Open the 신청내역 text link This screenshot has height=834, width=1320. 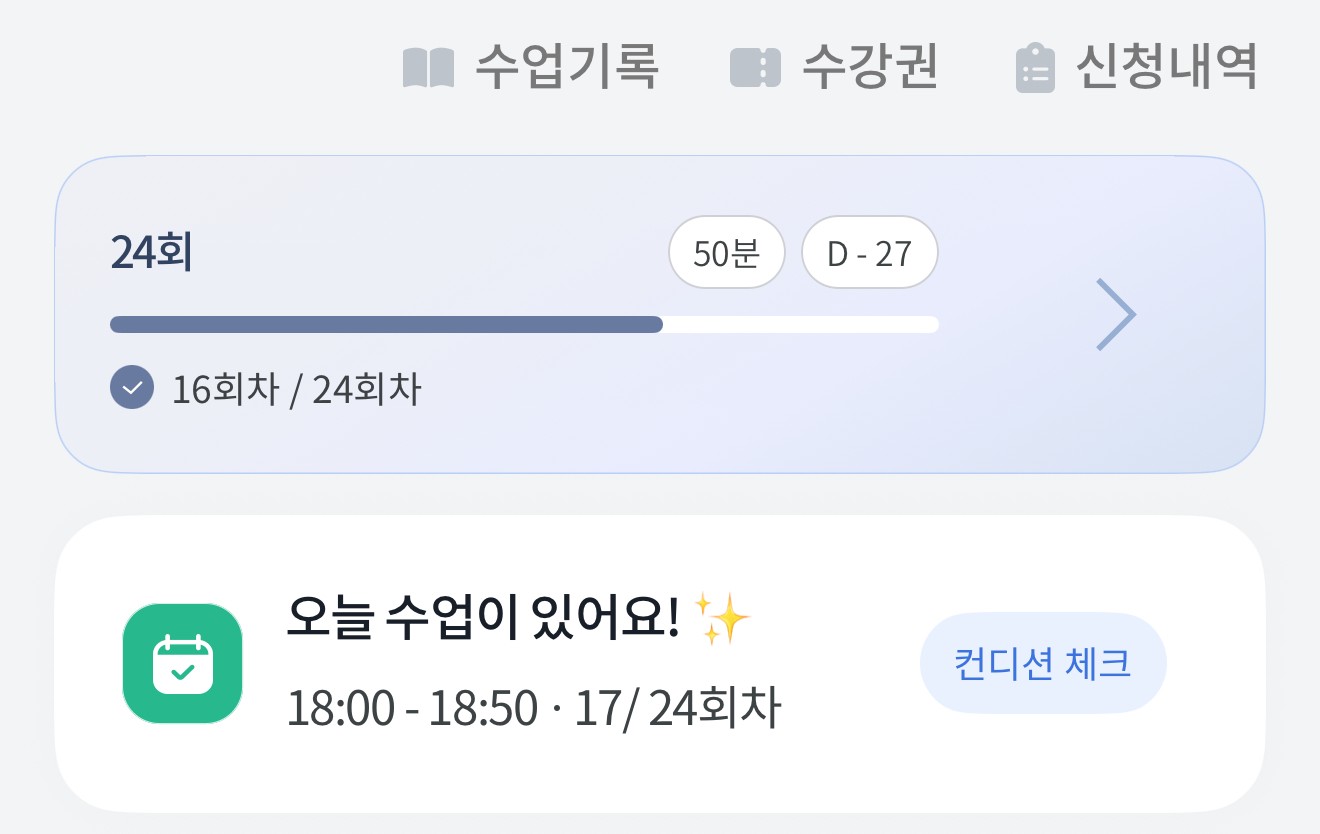click(1166, 68)
